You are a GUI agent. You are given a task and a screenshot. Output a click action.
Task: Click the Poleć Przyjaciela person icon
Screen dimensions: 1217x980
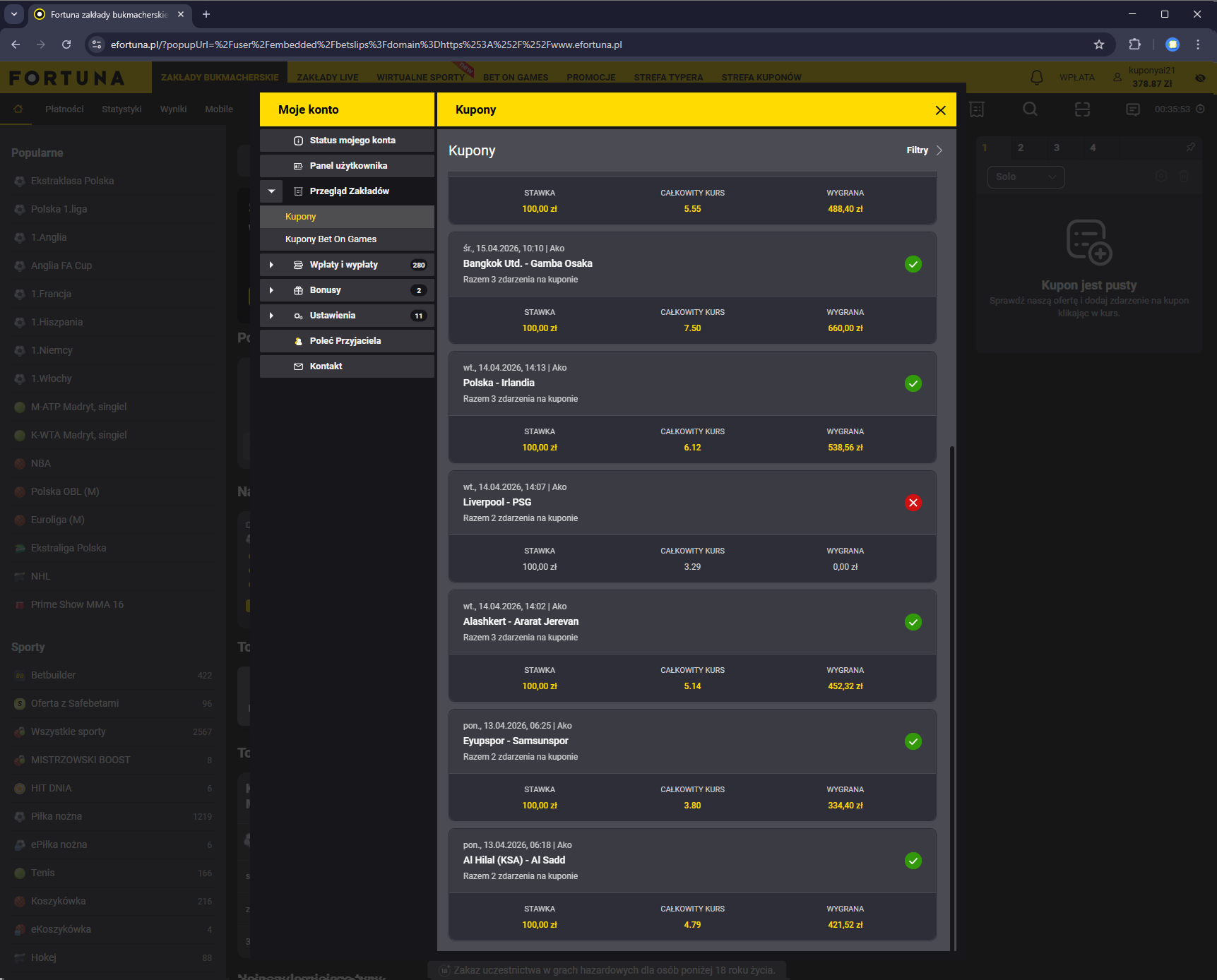(x=298, y=341)
